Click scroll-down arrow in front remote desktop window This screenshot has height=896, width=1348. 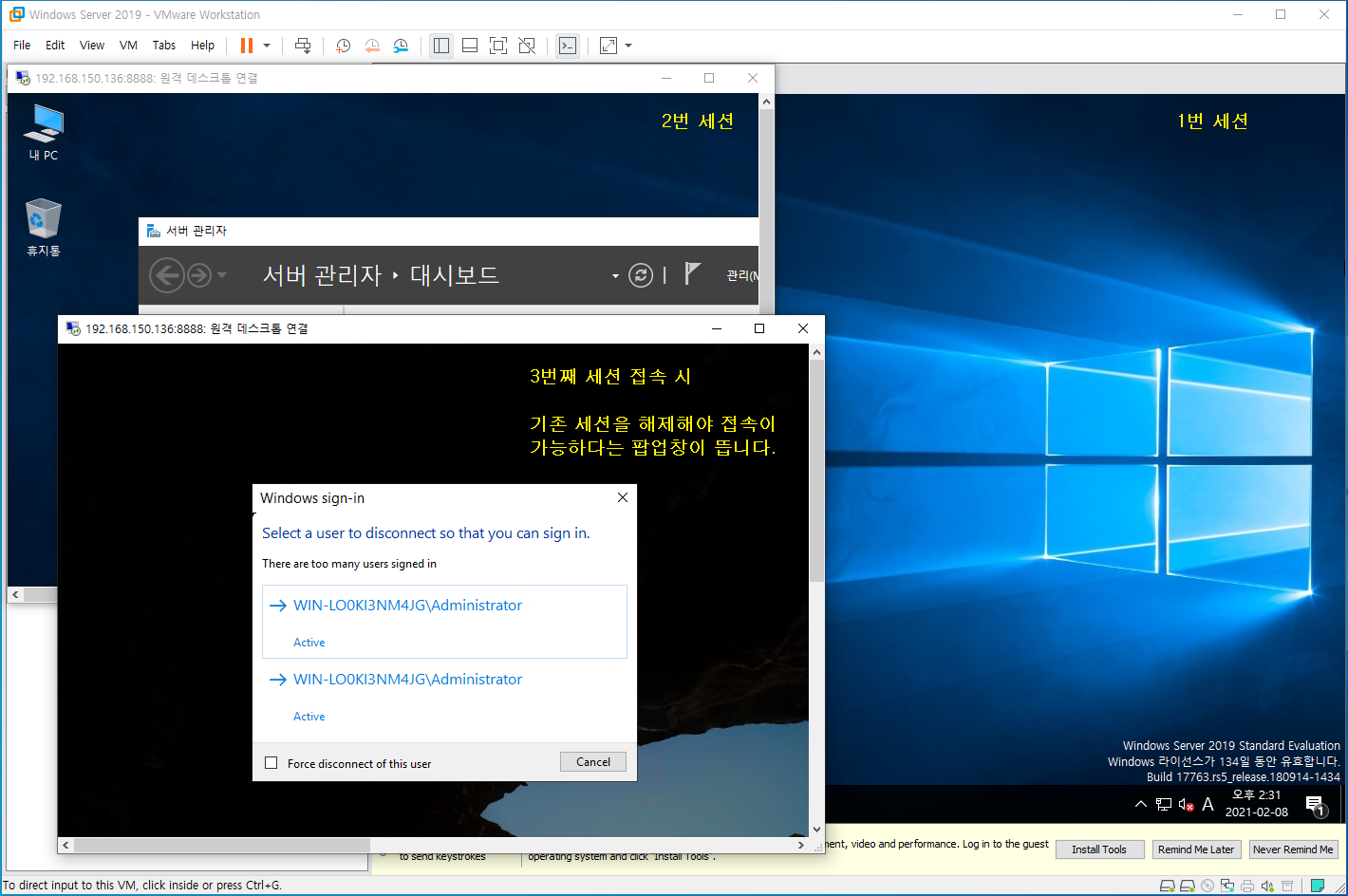point(816,830)
